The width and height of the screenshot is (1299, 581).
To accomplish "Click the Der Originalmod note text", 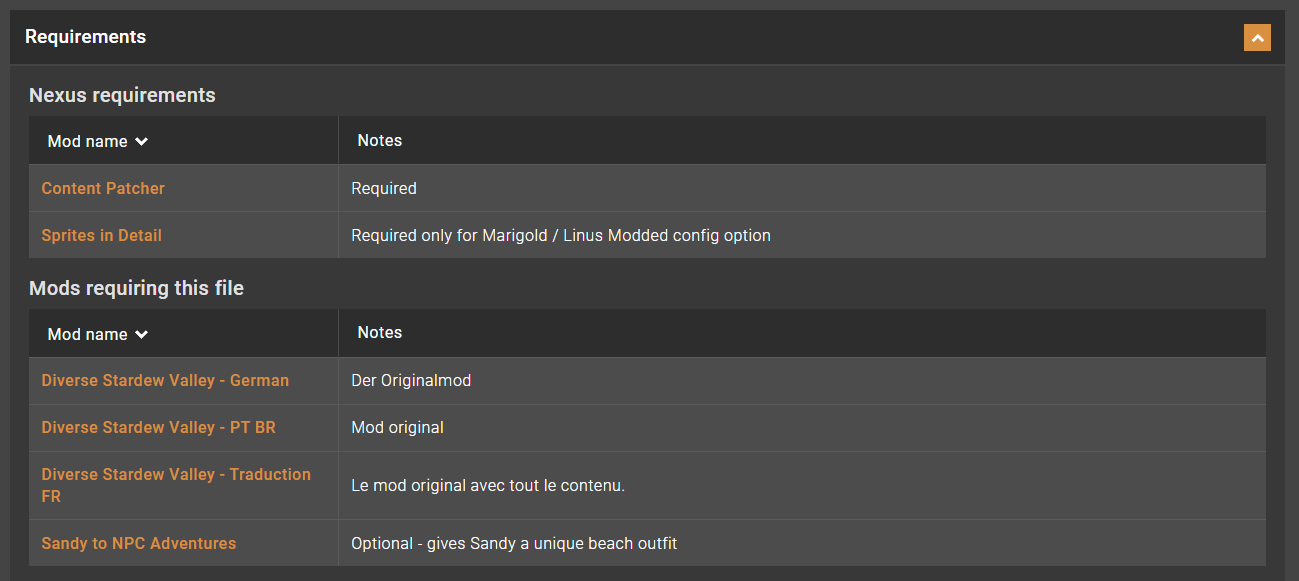I will coord(411,381).
